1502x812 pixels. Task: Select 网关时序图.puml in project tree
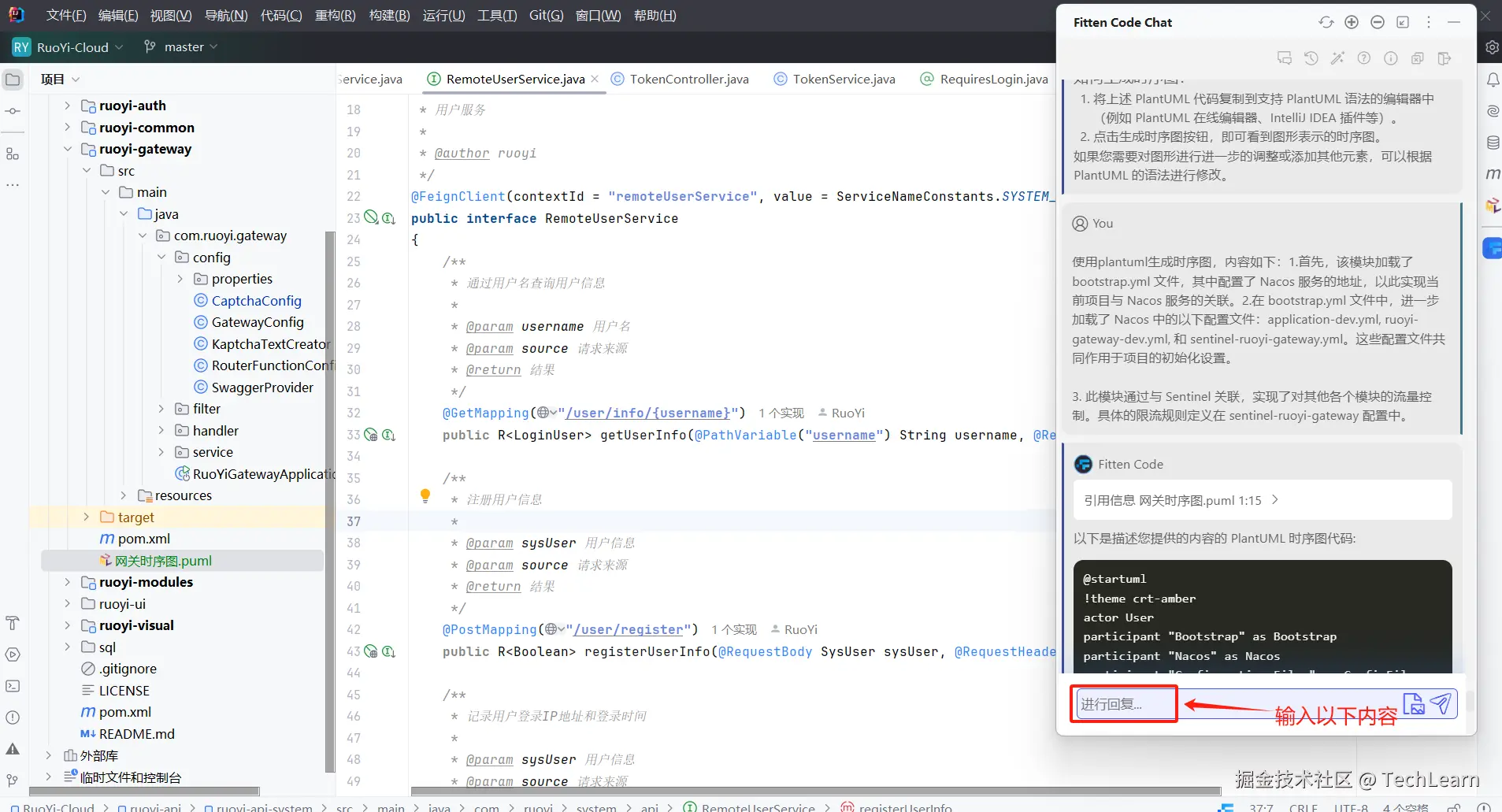[x=163, y=561]
